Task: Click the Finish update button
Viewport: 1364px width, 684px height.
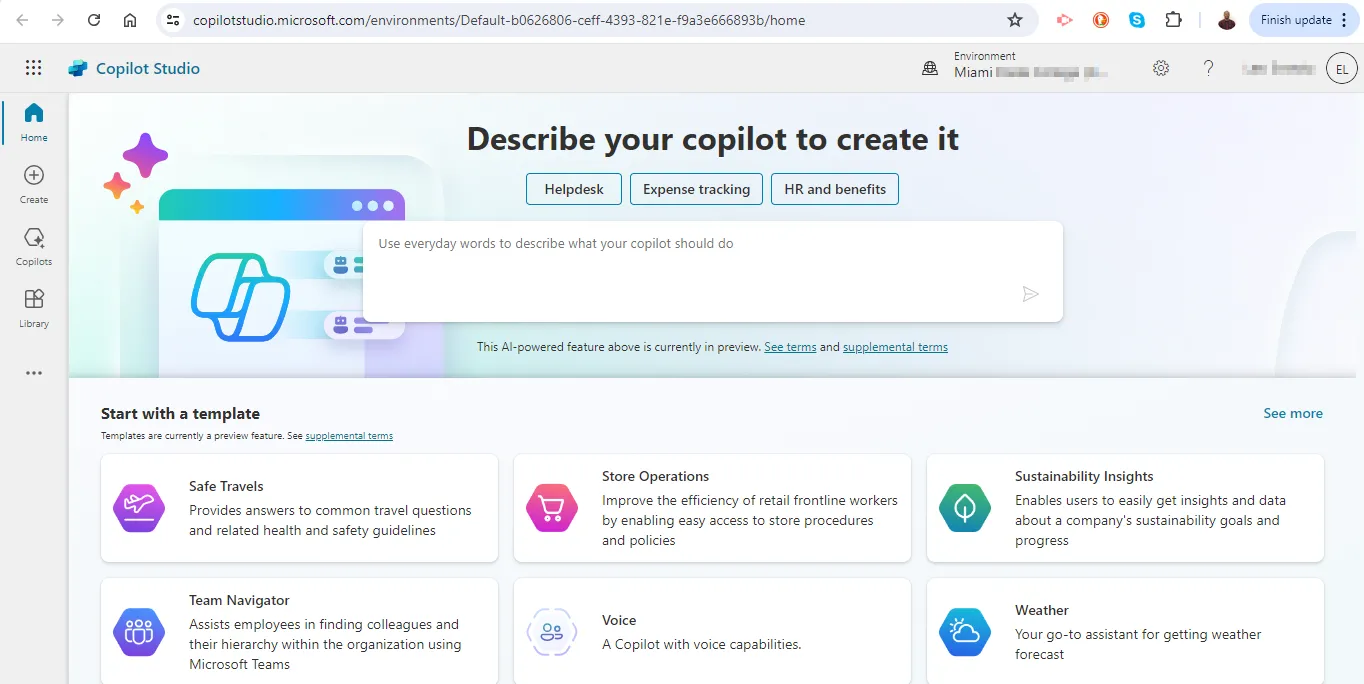Action: tap(1304, 20)
